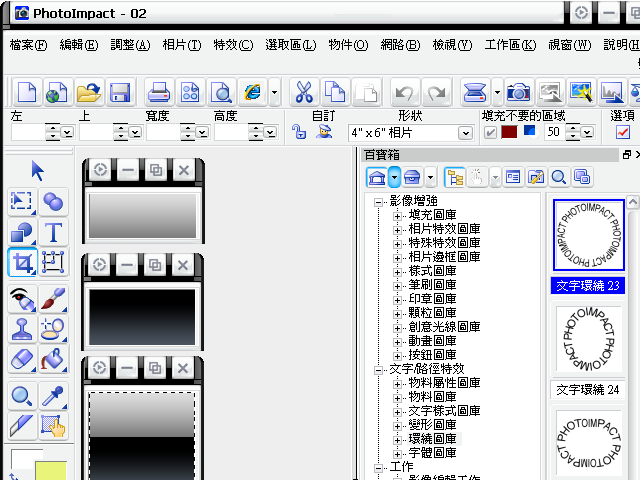Select the Eyedropper tool
This screenshot has height=480, width=640.
click(53, 396)
